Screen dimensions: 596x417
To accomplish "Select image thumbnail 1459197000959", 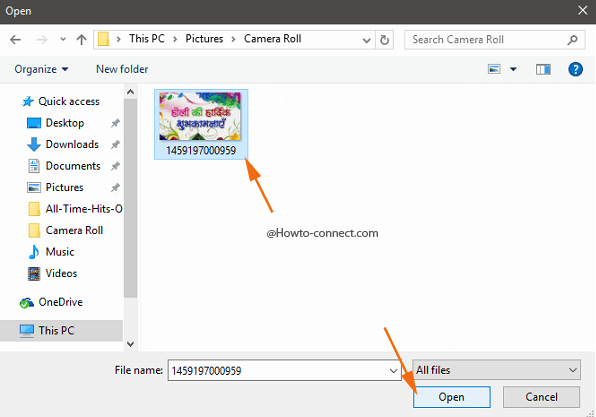I will tap(201, 124).
